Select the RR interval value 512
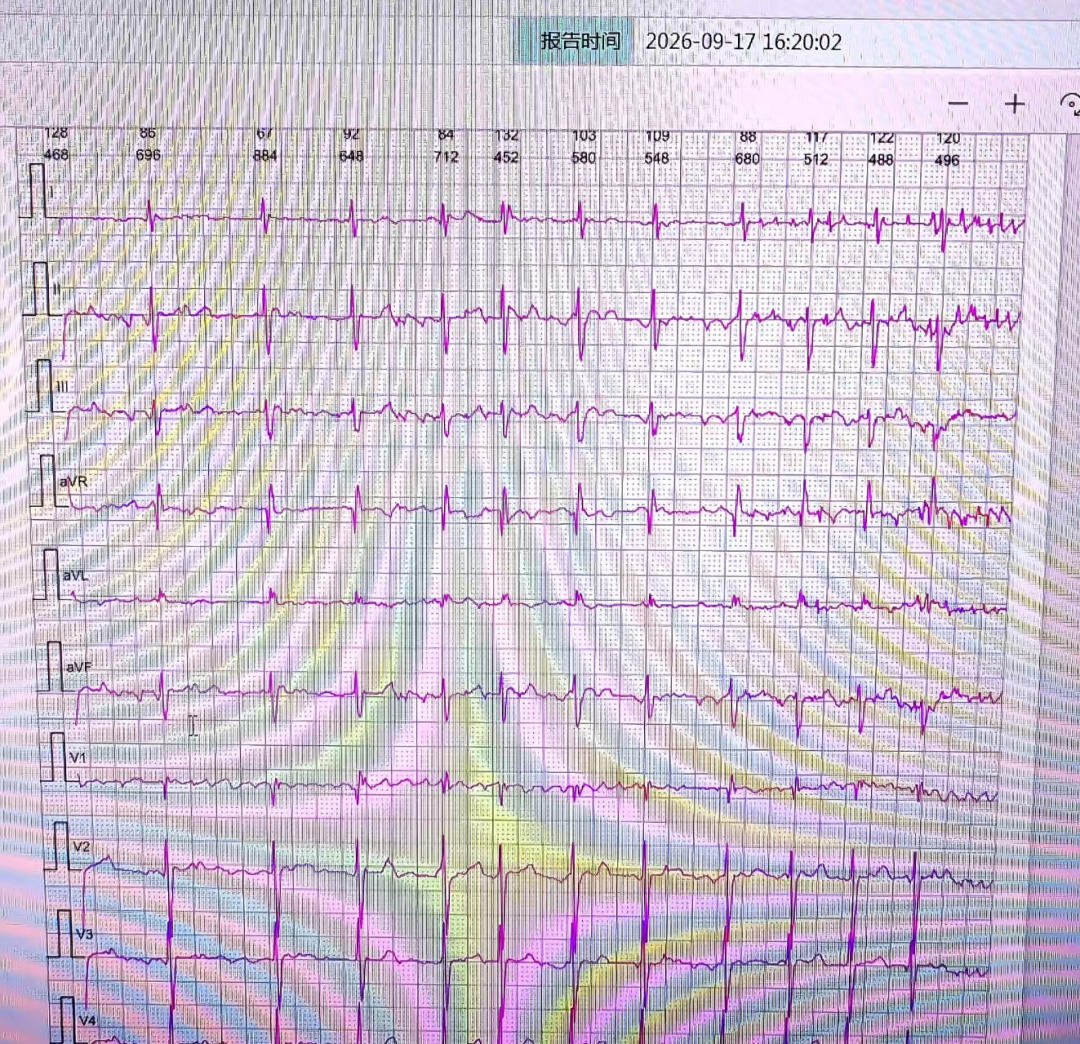Viewport: 1080px width, 1044px height. (x=816, y=160)
